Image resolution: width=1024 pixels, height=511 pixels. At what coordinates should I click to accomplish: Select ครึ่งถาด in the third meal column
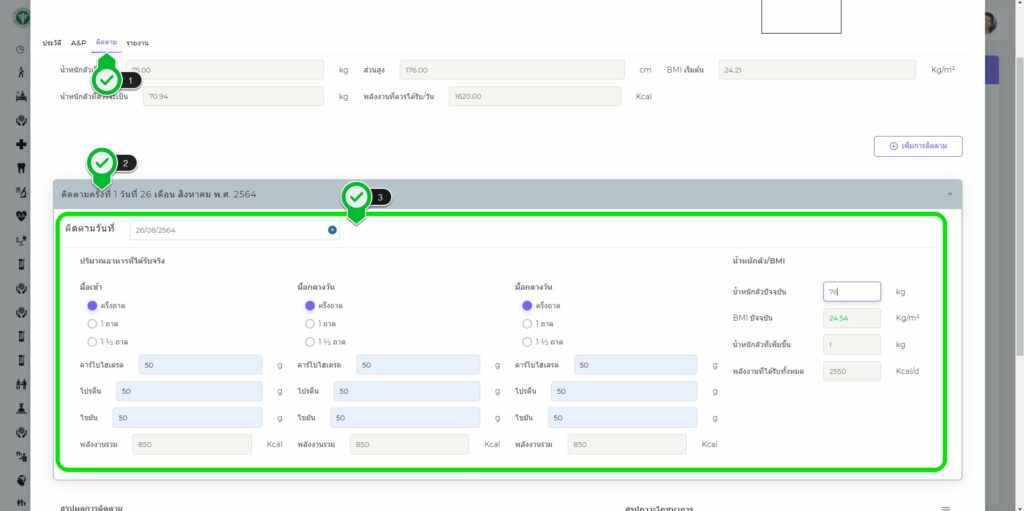click(527, 306)
